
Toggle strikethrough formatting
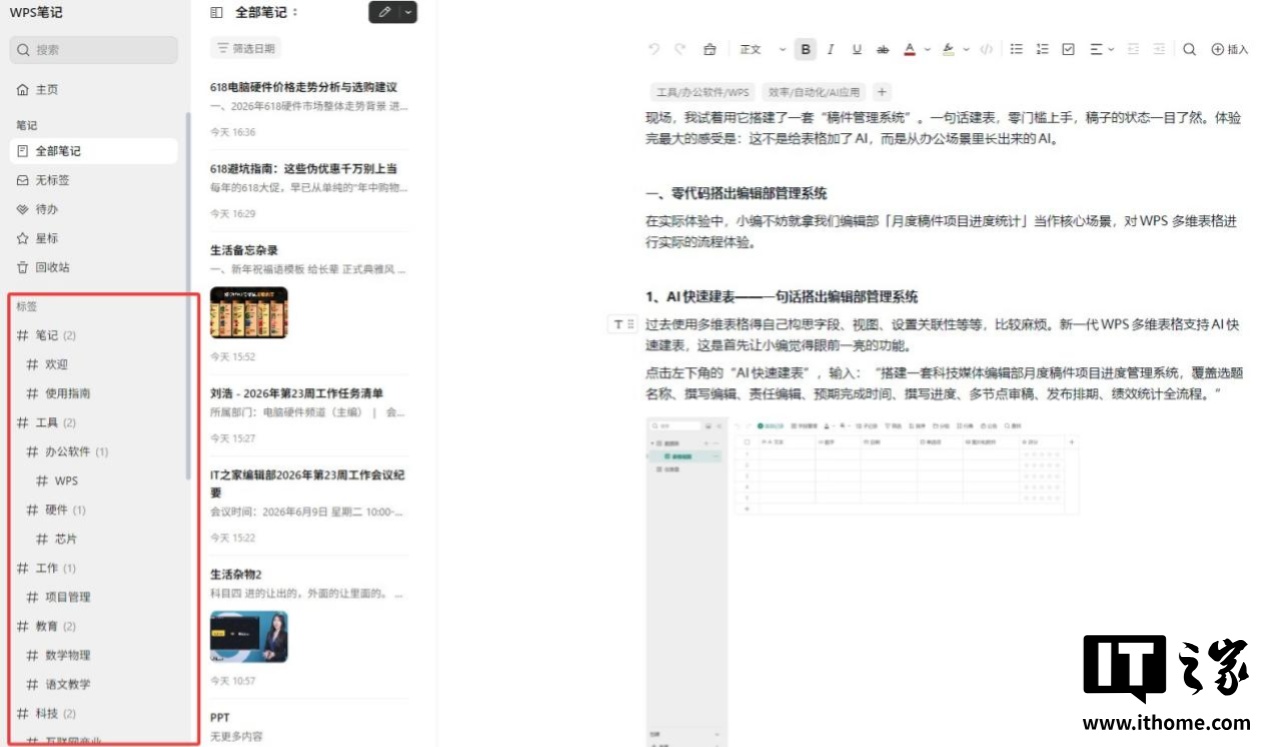(882, 49)
